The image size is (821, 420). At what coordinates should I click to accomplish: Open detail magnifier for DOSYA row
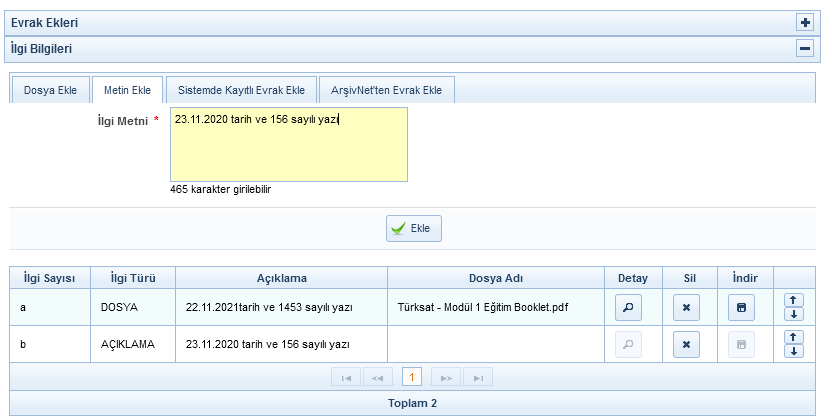pos(628,307)
